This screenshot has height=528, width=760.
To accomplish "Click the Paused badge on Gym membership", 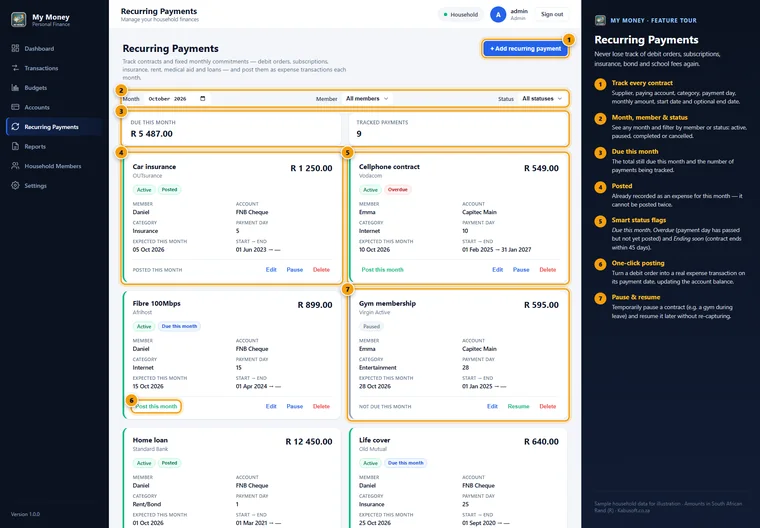I will [371, 326].
